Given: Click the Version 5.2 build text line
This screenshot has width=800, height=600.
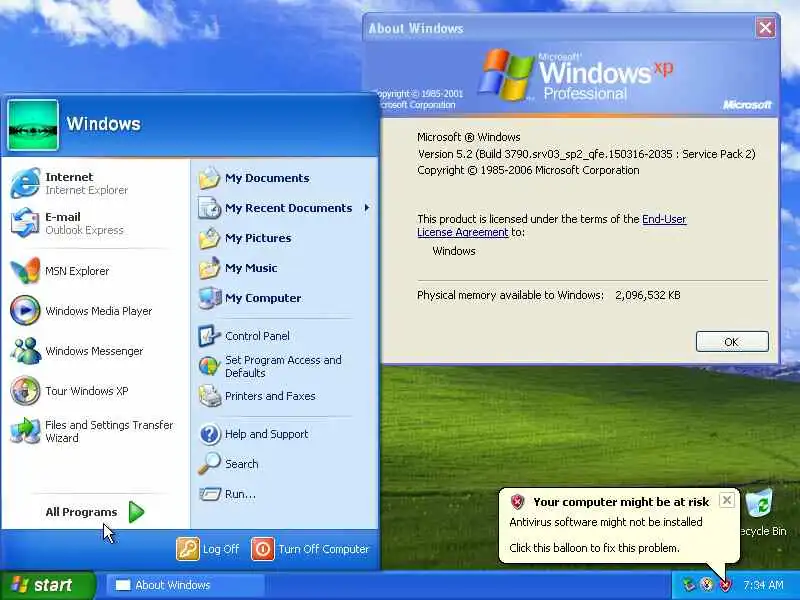Looking at the screenshot, I should point(586,154).
